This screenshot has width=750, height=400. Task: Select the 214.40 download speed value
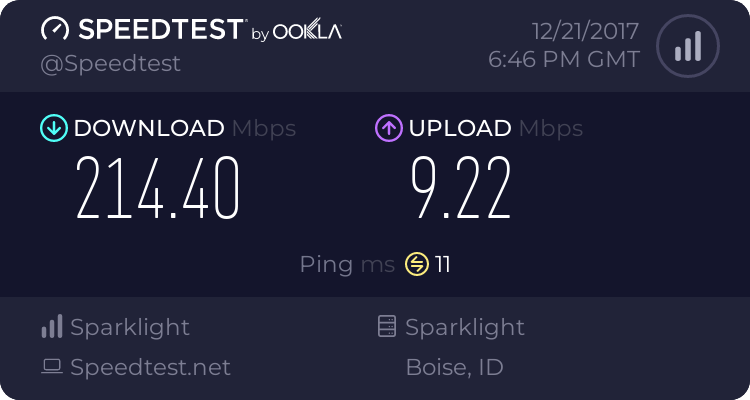pos(158,189)
